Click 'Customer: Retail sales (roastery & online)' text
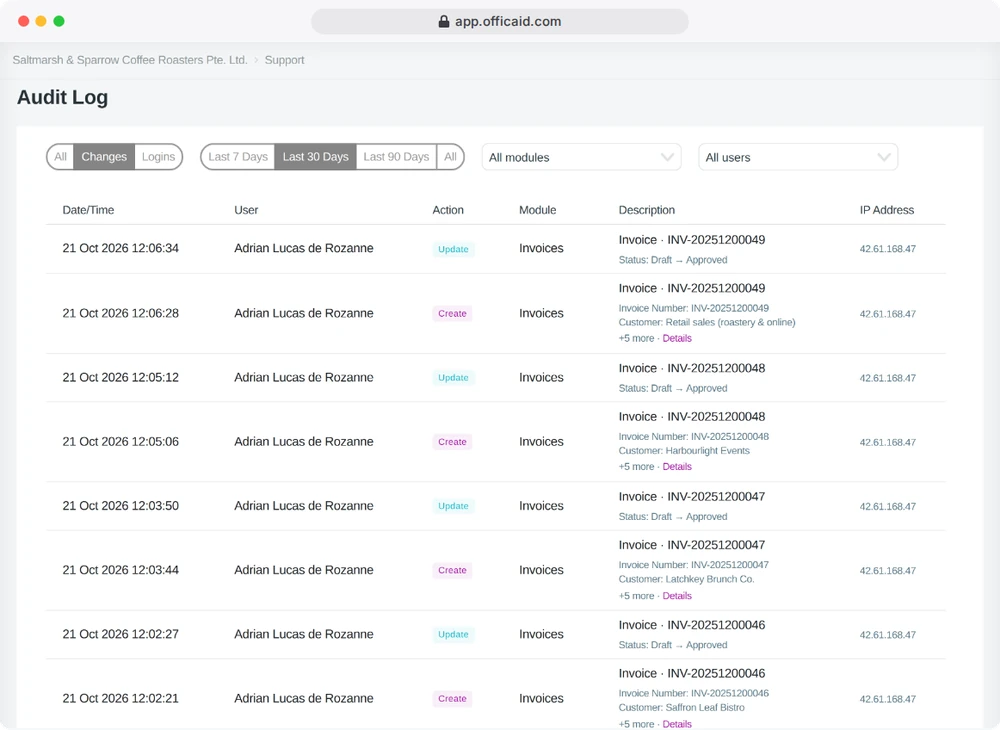This screenshot has width=1000, height=730. 707,323
